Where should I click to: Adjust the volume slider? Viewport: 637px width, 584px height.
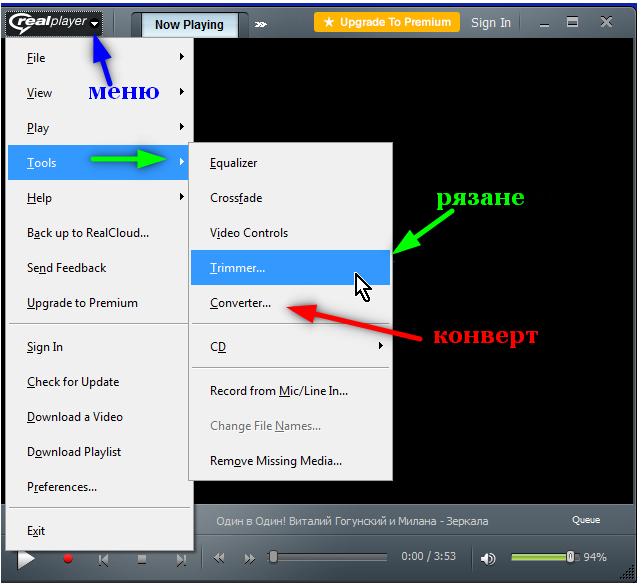tap(541, 557)
